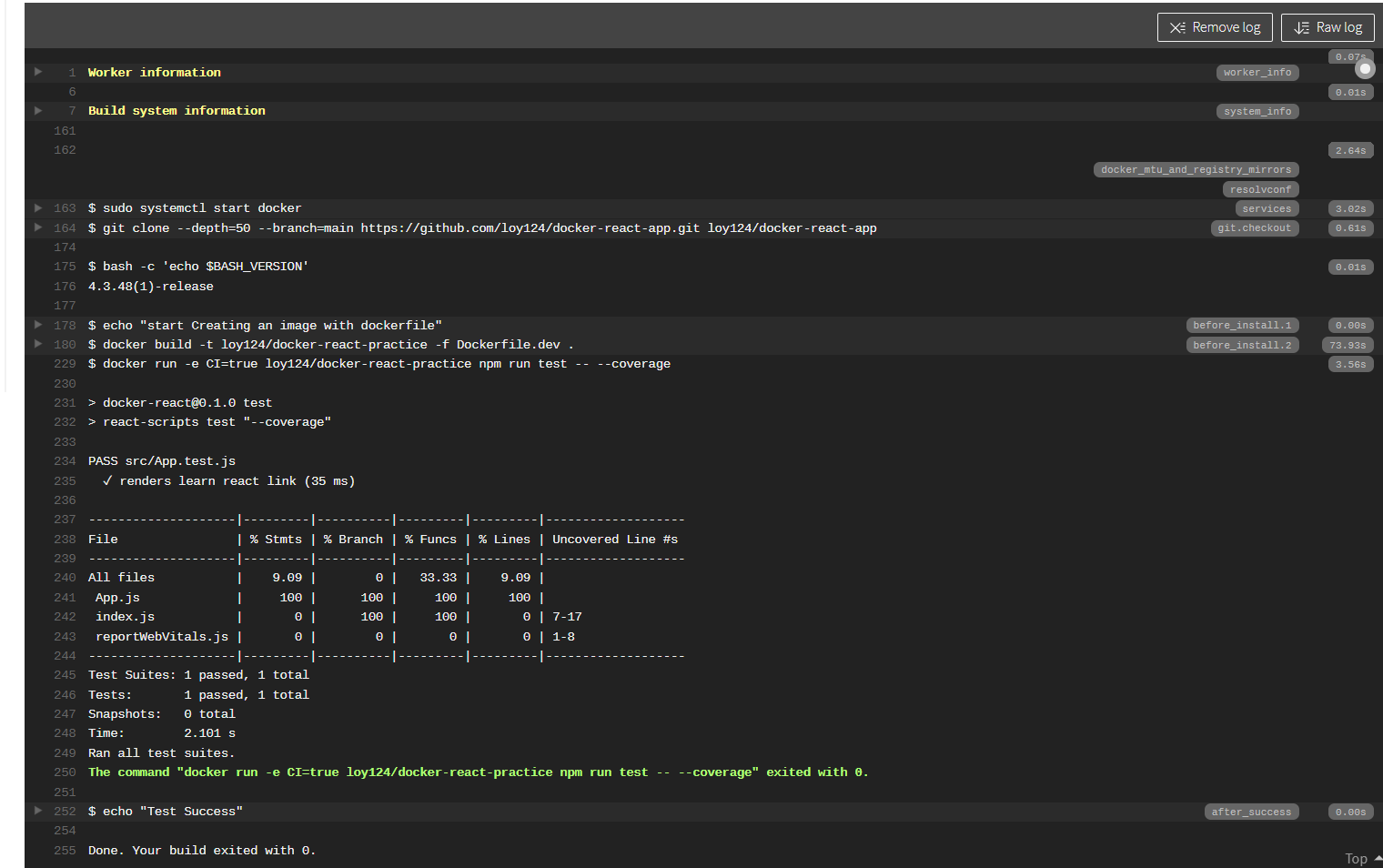This screenshot has width=1383, height=868.
Task: Click the 4.3.48(1)-release line
Action: pyautogui.click(x=151, y=287)
